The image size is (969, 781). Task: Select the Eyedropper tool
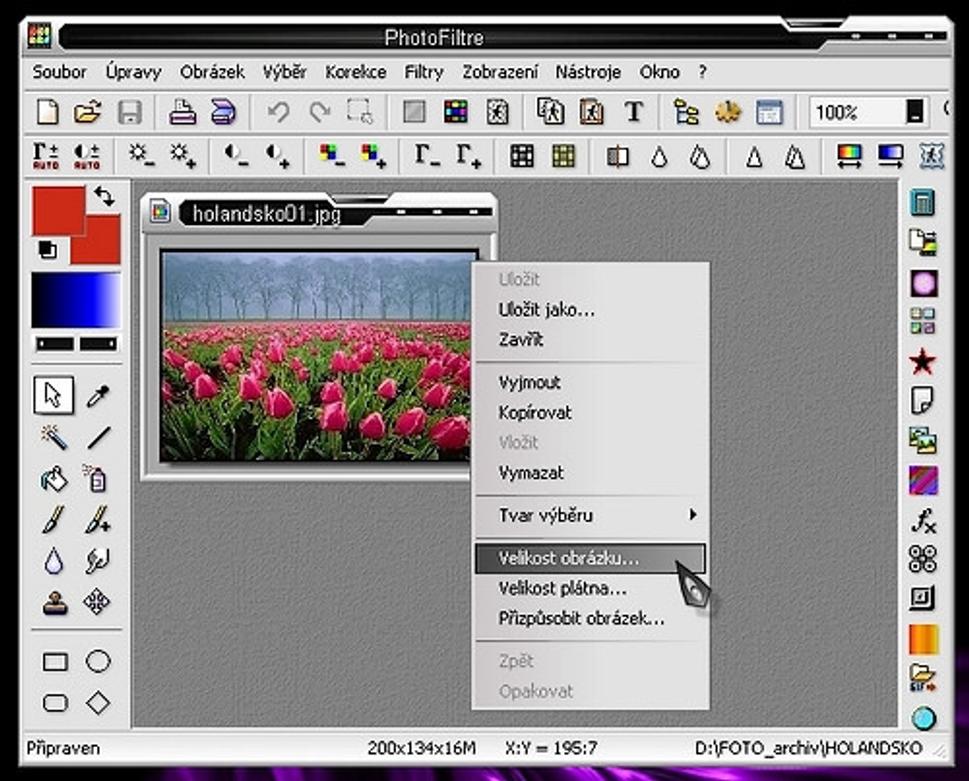(x=98, y=395)
